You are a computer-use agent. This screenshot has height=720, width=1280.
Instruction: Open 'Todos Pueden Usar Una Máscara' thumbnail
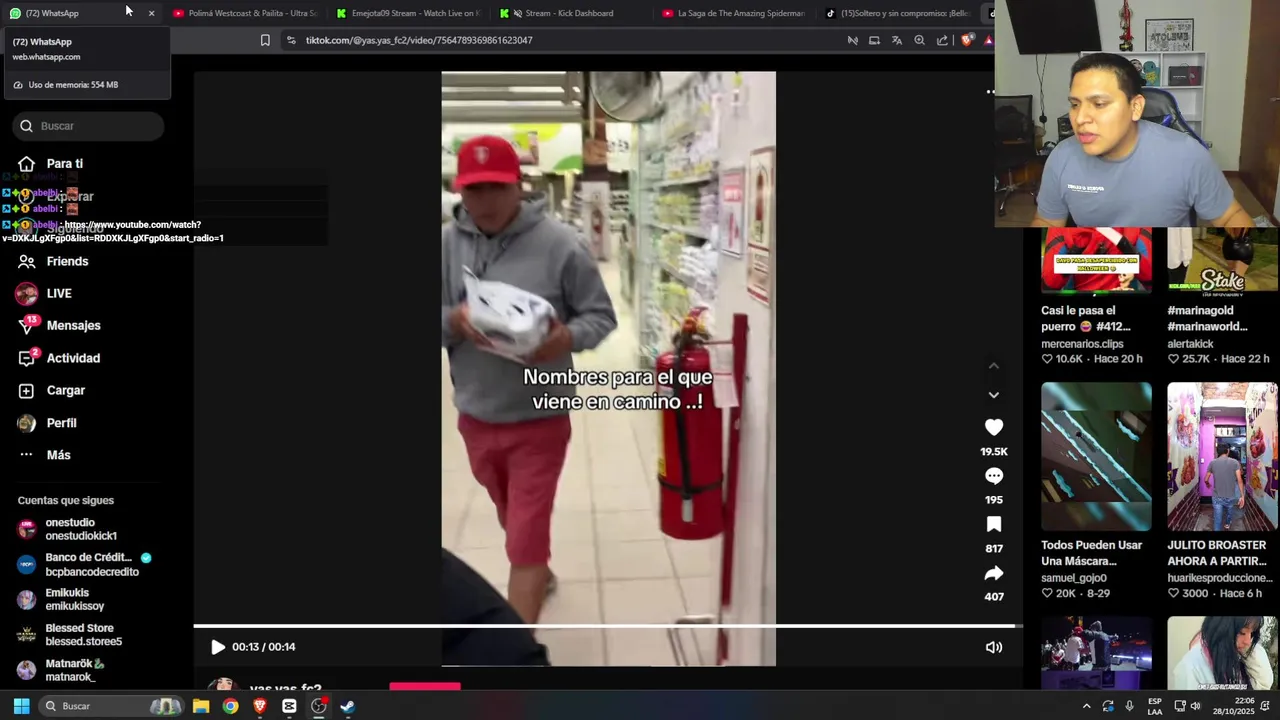tap(1096, 456)
